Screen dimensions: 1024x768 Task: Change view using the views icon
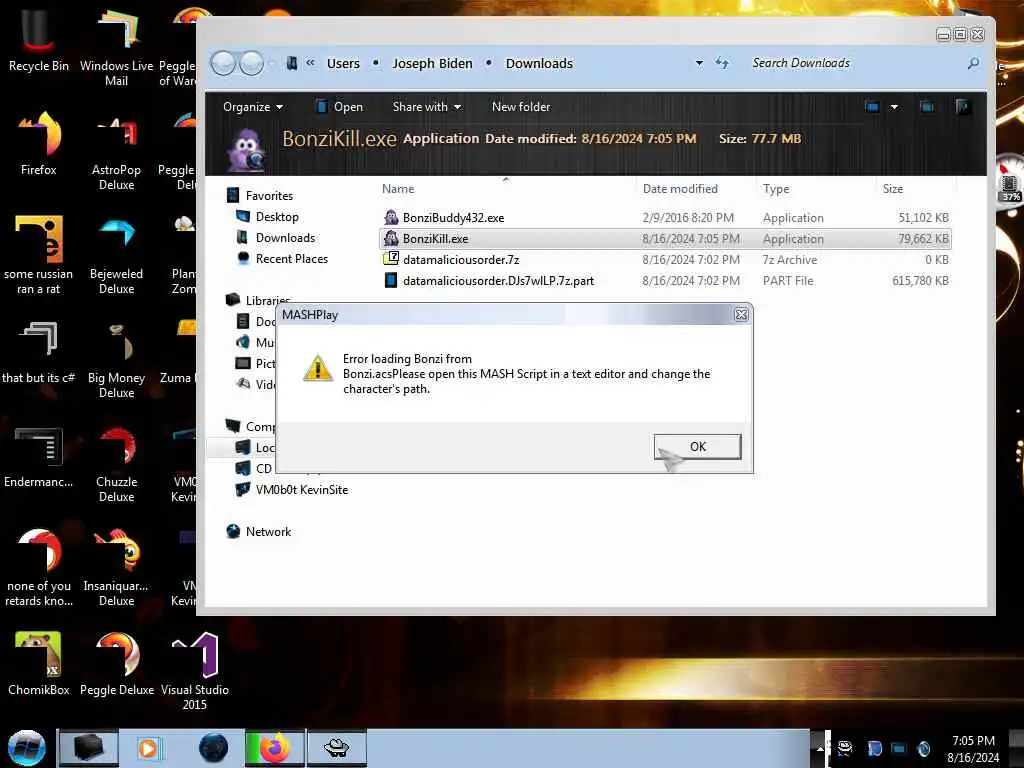pyautogui.click(x=872, y=106)
